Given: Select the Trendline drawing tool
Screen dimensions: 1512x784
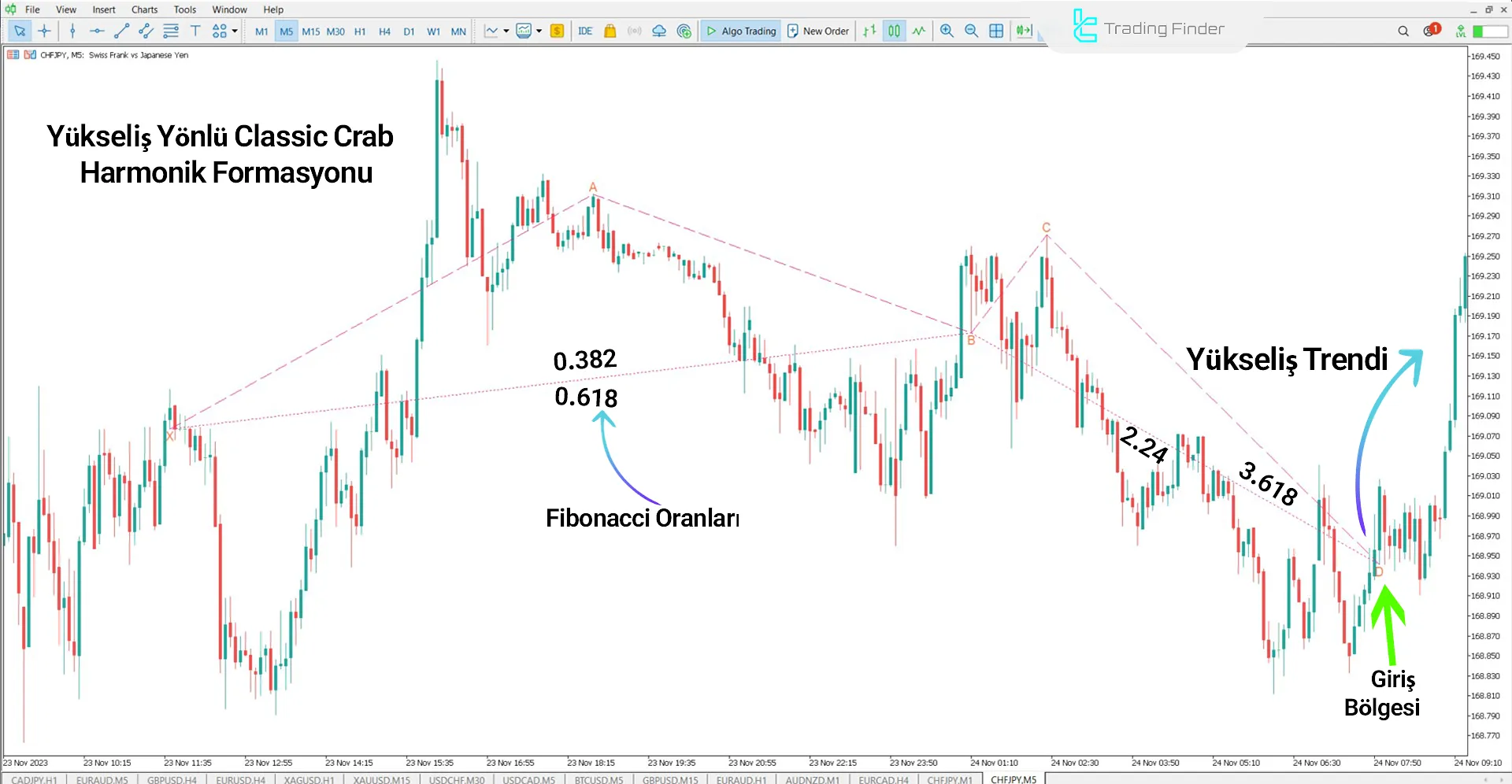Looking at the screenshot, I should pos(122,31).
